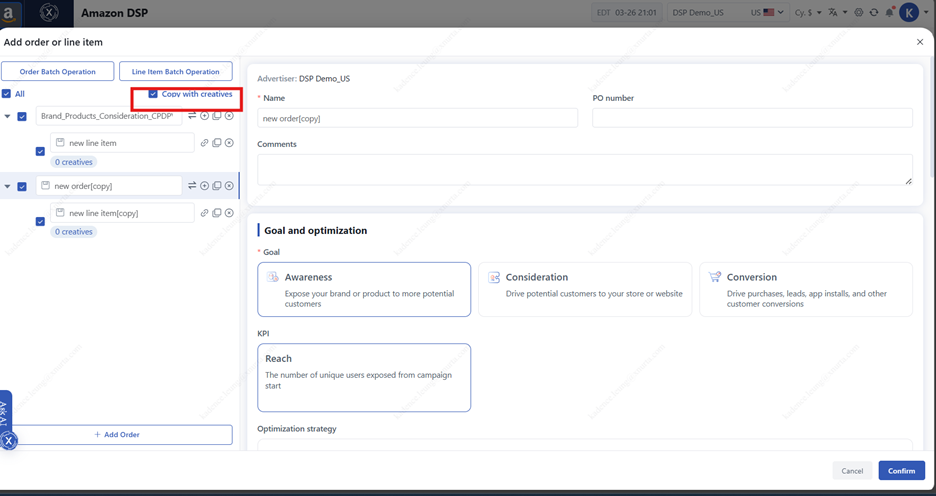The height and width of the screenshot is (496, 936).
Task: Click the Confirm button
Action: tap(901, 471)
